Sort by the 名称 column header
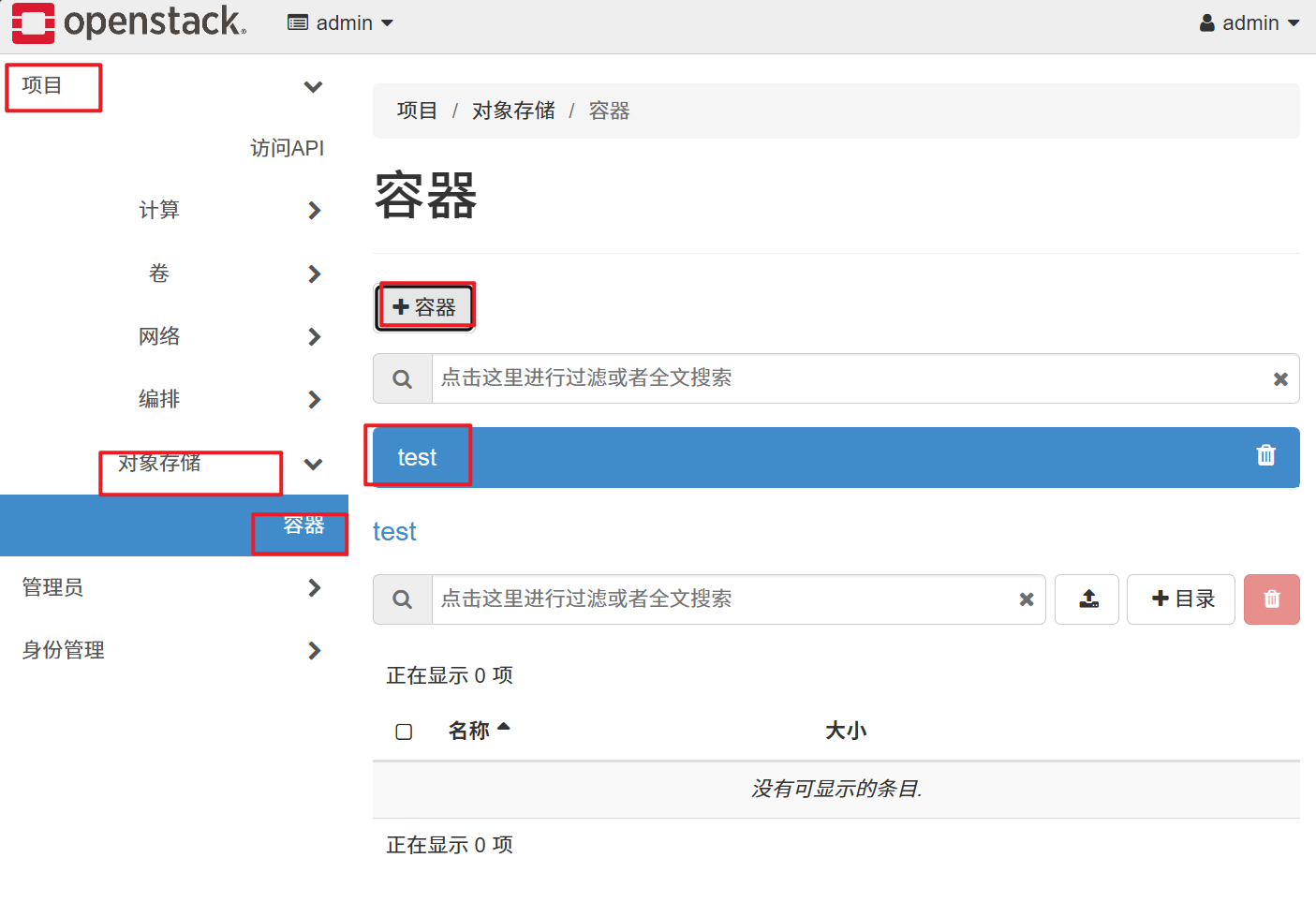 pos(468,731)
